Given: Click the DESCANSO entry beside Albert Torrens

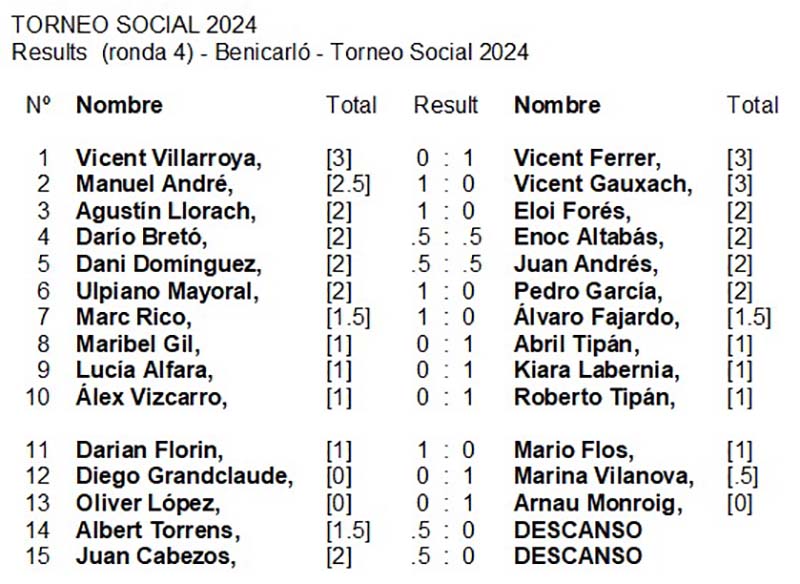Looking at the screenshot, I should tap(578, 530).
